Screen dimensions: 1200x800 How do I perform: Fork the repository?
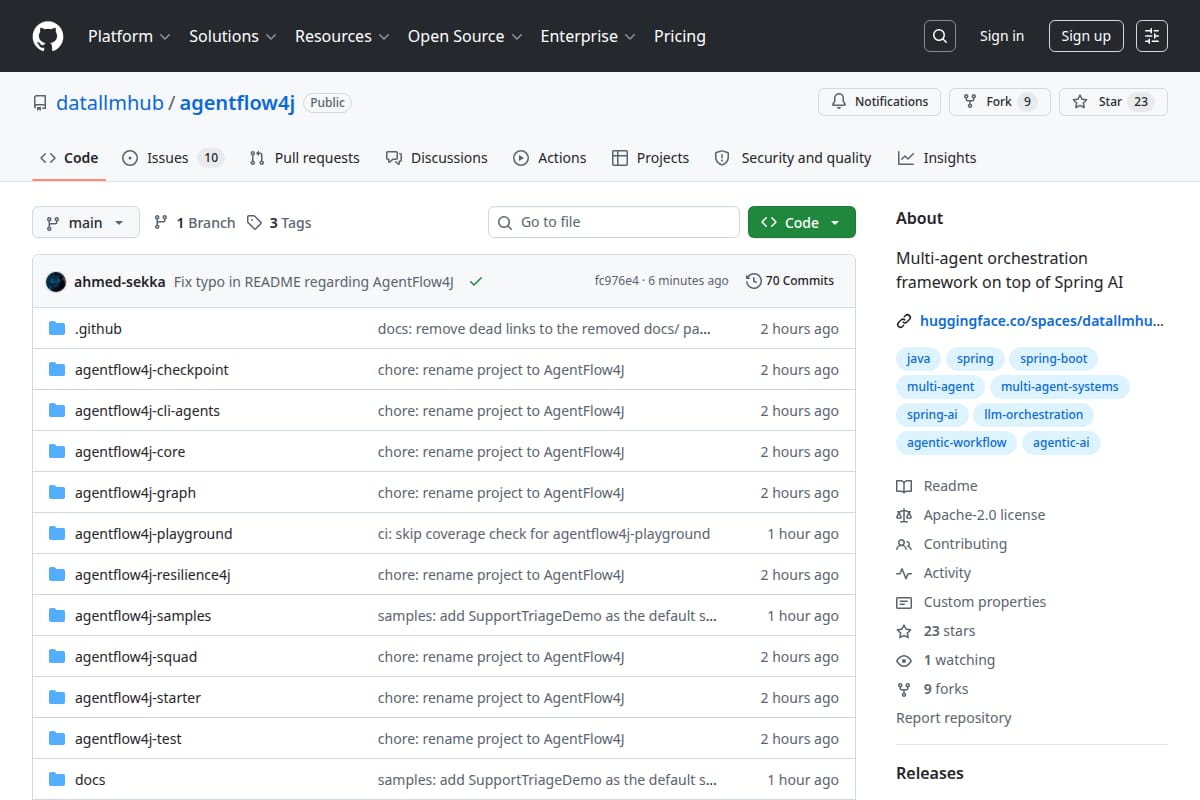1000,102
